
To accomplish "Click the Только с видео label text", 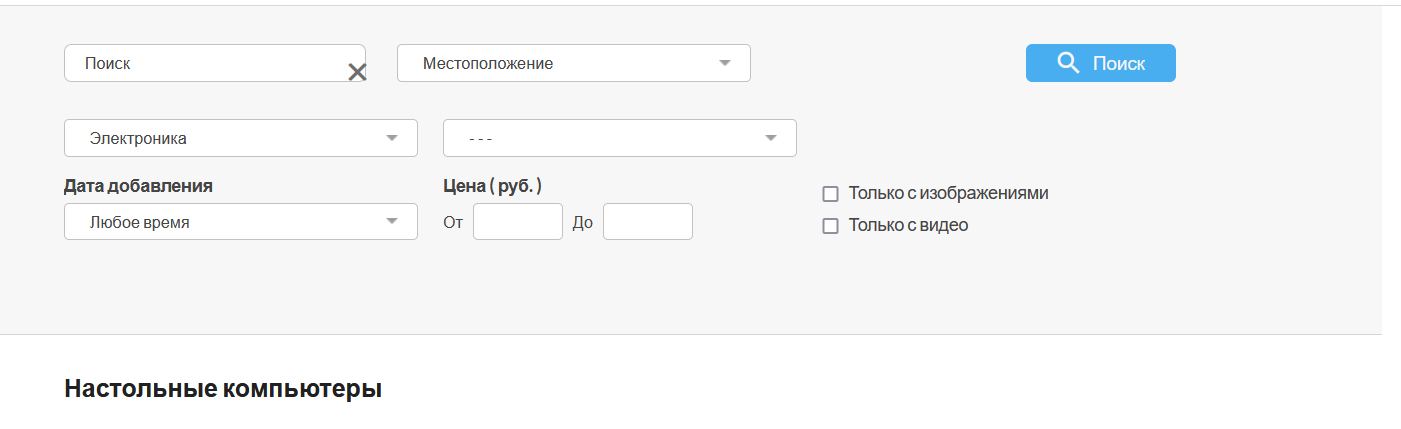I will point(908,225).
